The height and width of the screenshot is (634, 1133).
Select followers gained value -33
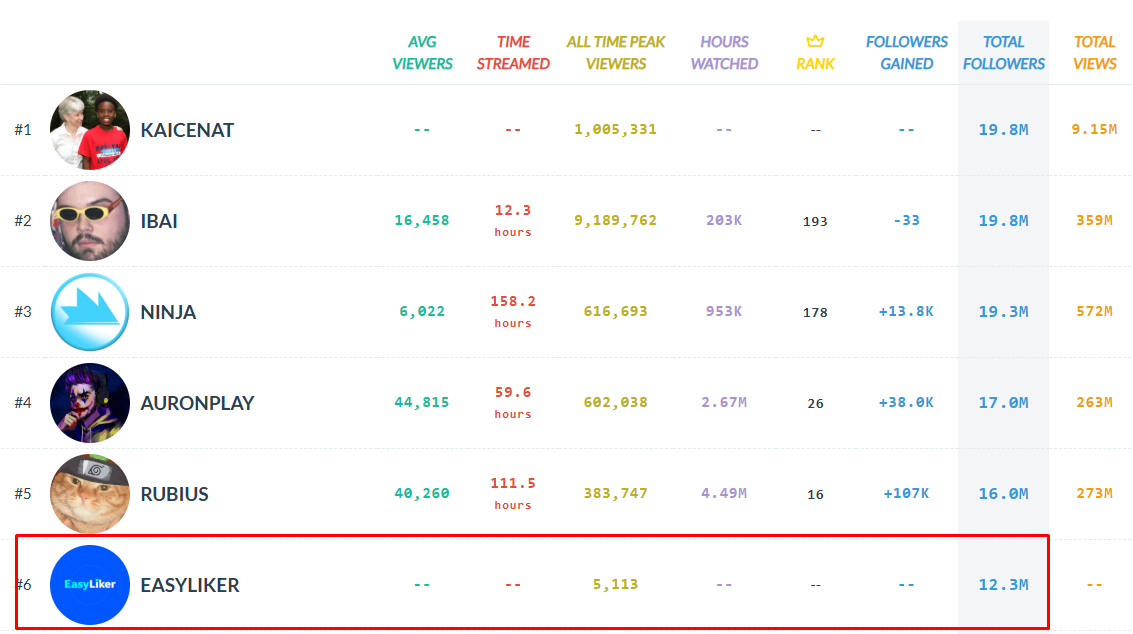907,220
